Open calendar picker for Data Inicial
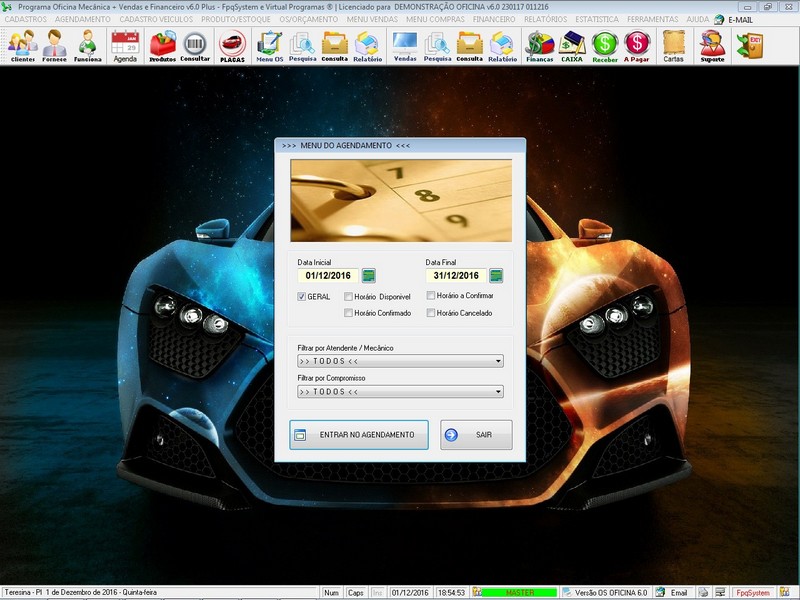800x600 pixels. coord(368,276)
